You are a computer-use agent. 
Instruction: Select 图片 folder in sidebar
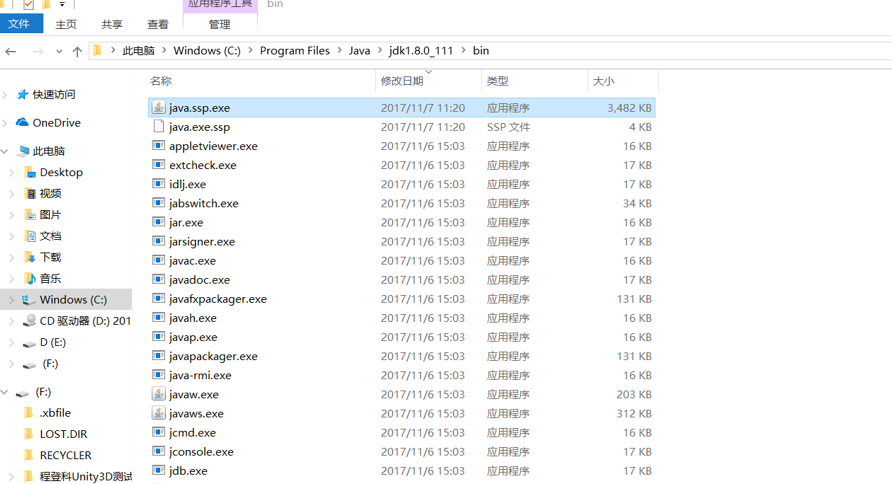pyautogui.click(x=50, y=214)
